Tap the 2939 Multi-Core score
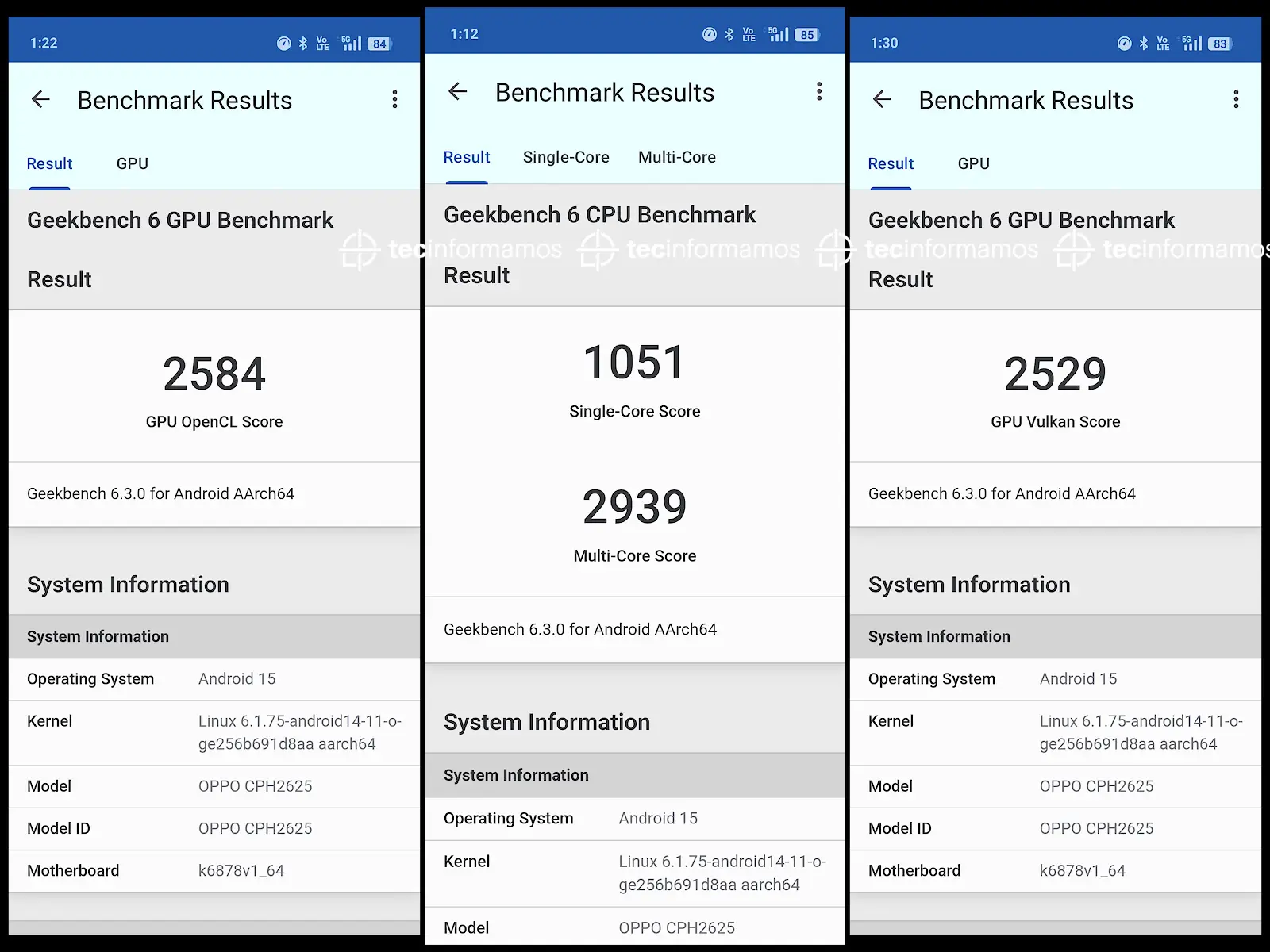This screenshot has height=952, width=1270. pos(634,508)
